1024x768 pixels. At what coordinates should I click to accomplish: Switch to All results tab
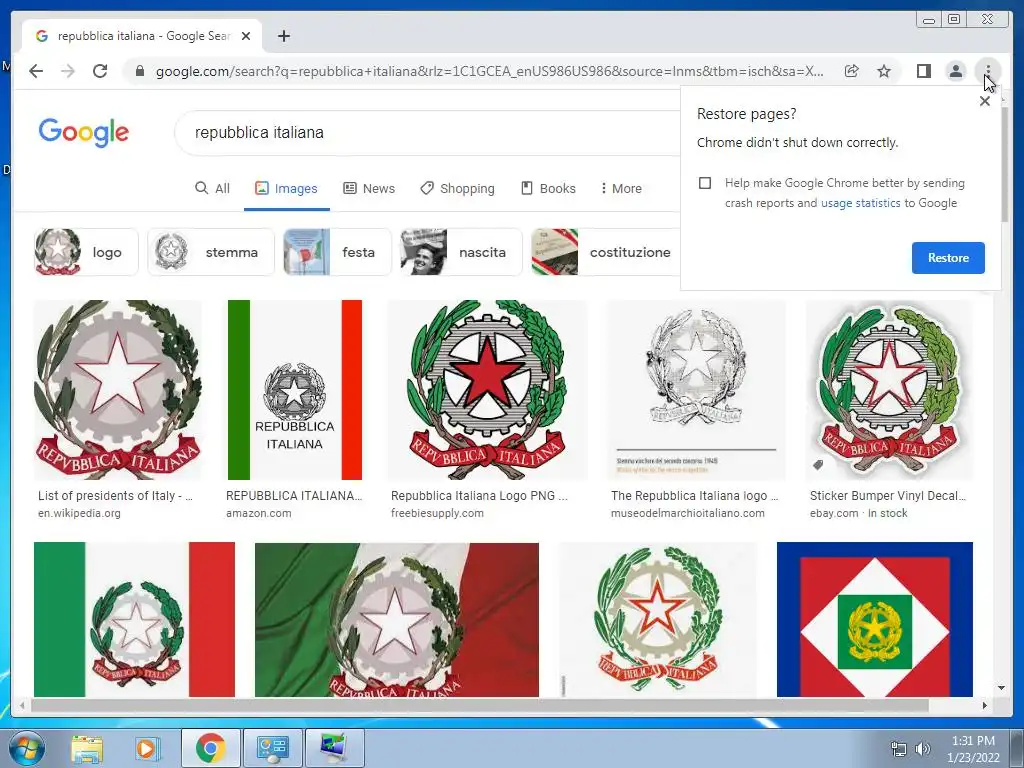(213, 189)
